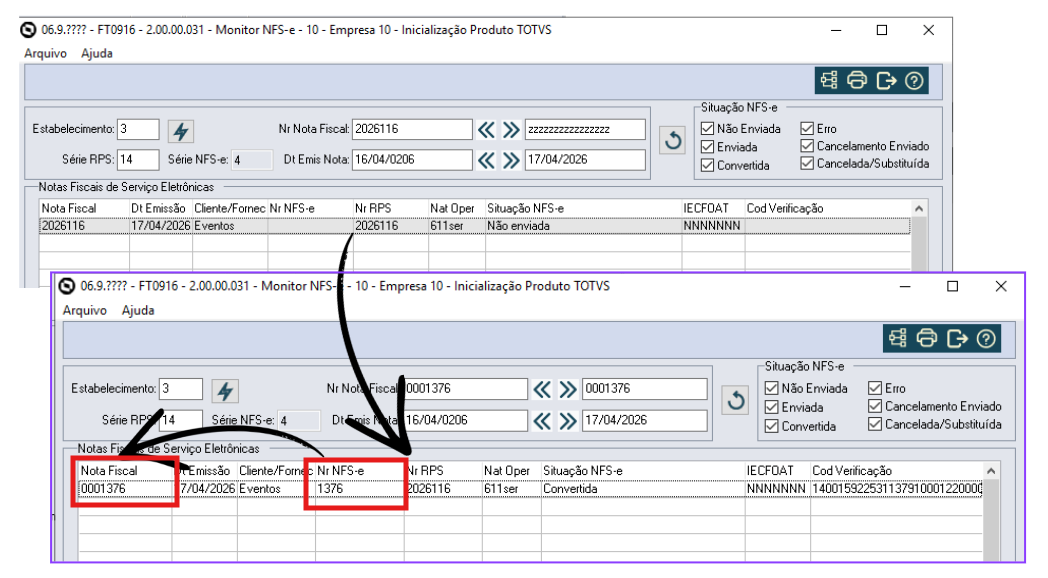Click Estabelecimento field in back window

click(138, 129)
